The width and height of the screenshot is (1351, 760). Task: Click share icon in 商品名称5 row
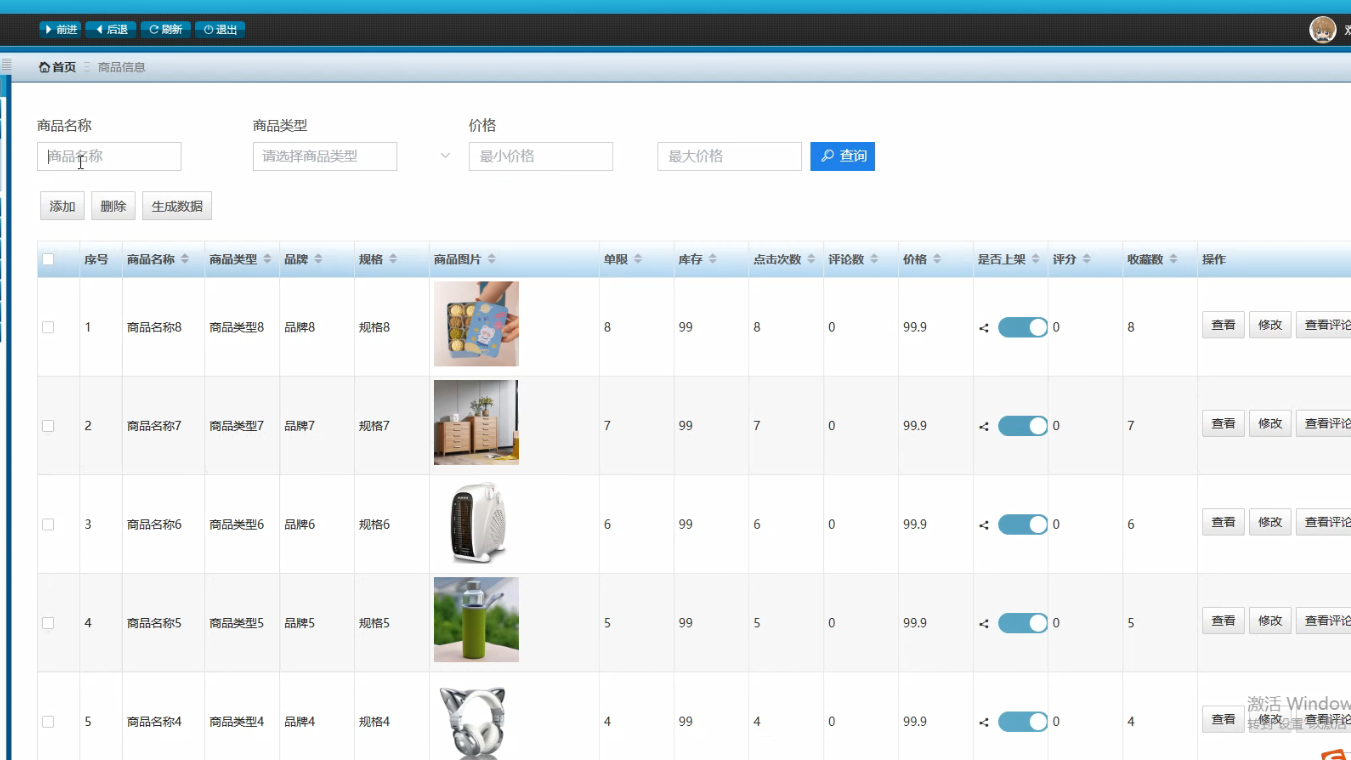click(984, 623)
